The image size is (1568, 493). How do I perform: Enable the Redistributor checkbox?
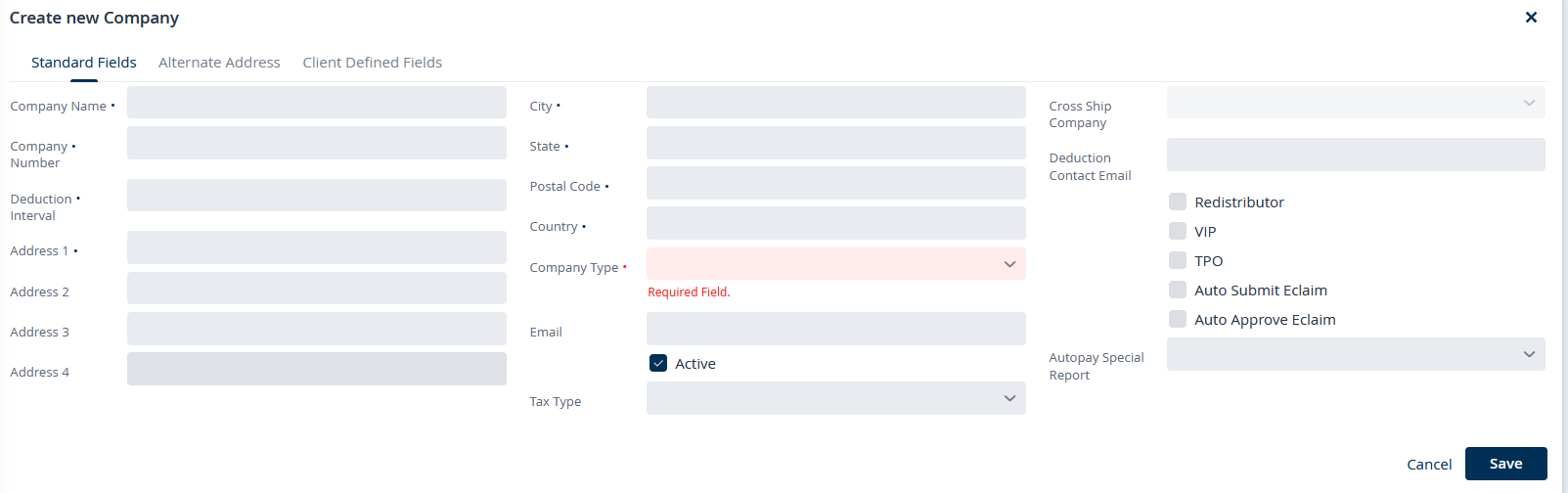point(1178,202)
